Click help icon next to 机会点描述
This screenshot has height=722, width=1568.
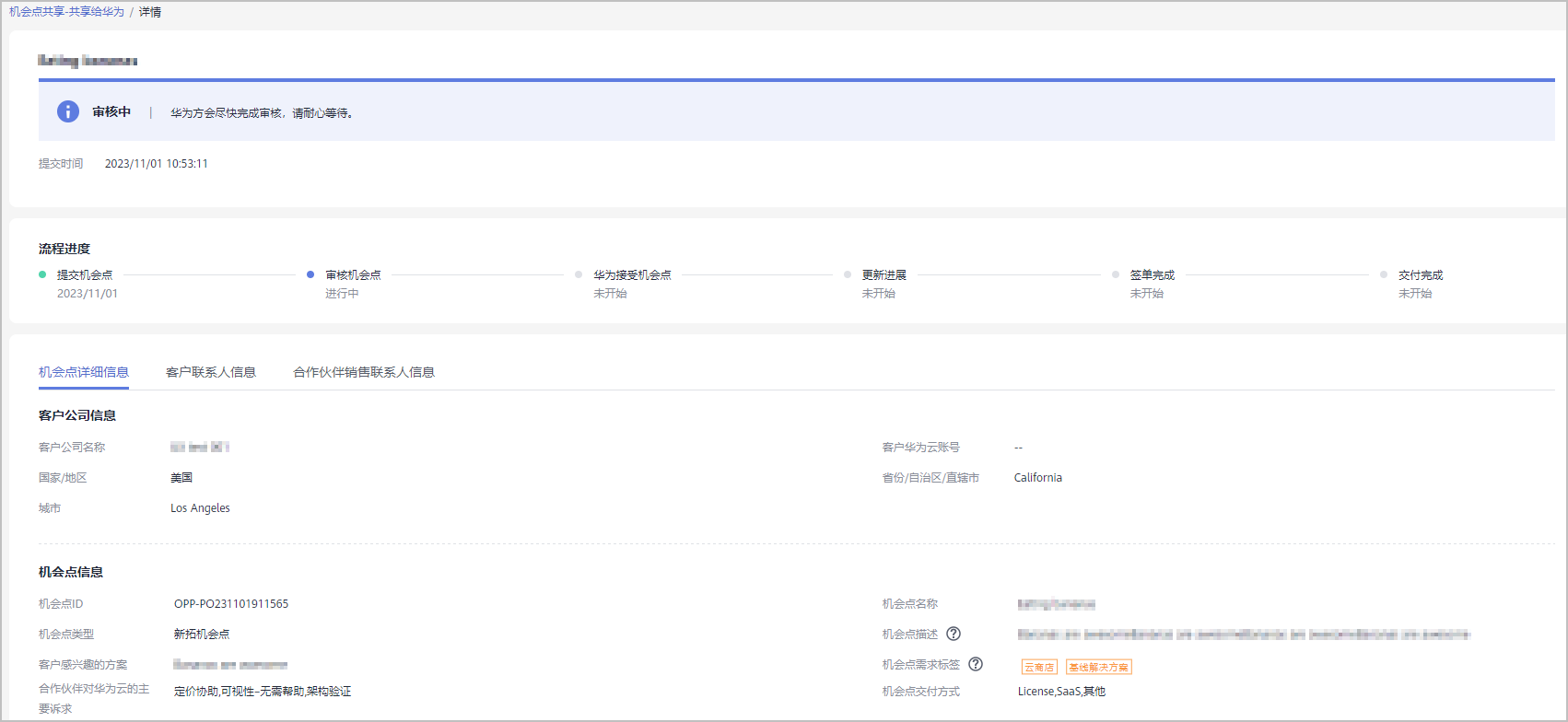pos(954,634)
